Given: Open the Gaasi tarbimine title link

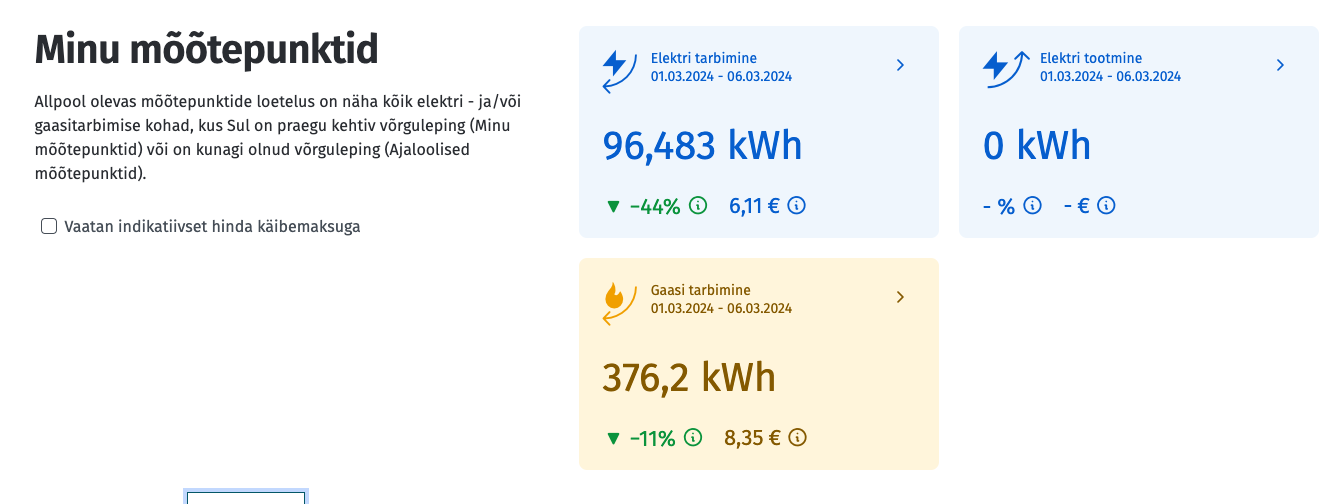Looking at the screenshot, I should pos(701,290).
